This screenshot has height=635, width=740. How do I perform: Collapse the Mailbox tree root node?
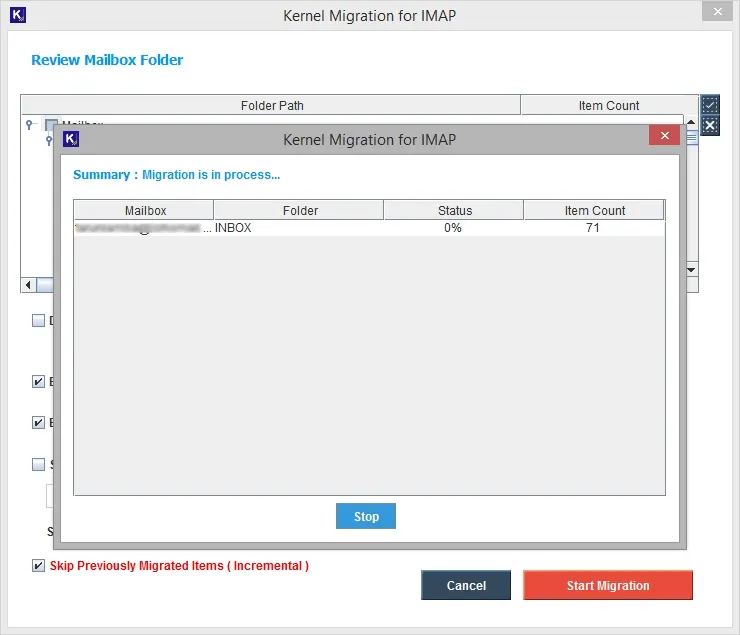click(29, 124)
